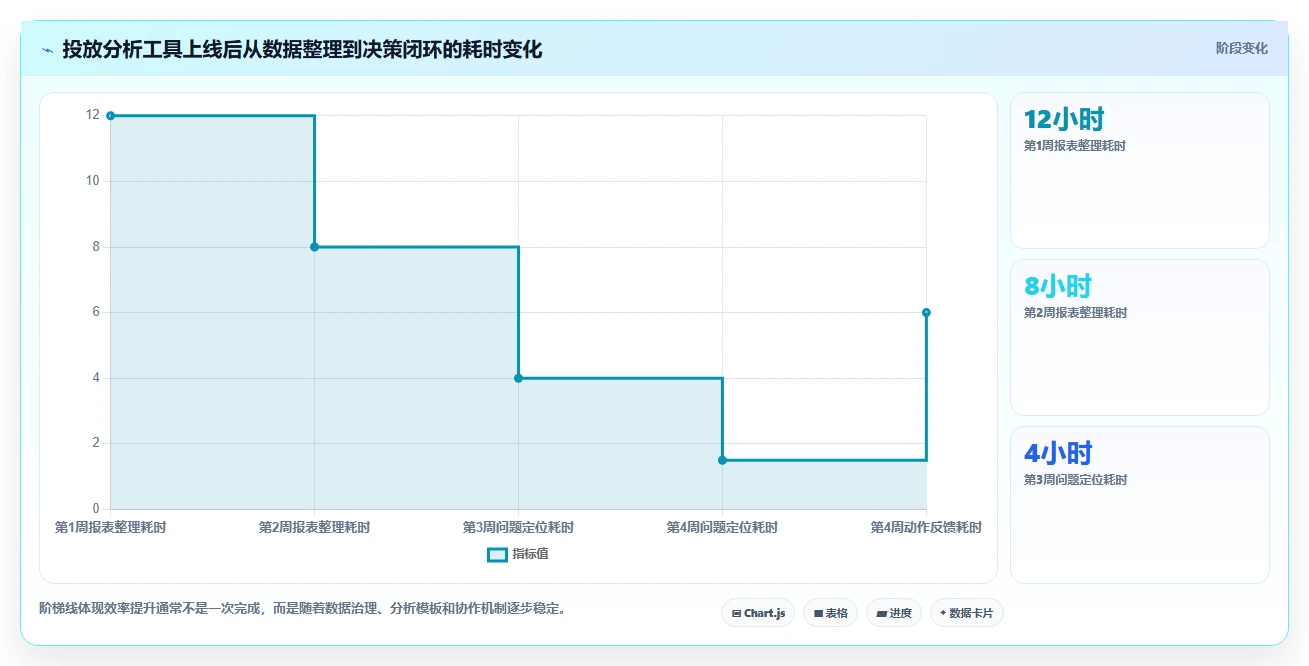This screenshot has height=666, width=1309.
Task: Click the data point above 第3周问题定位耗时
Action: point(518,378)
